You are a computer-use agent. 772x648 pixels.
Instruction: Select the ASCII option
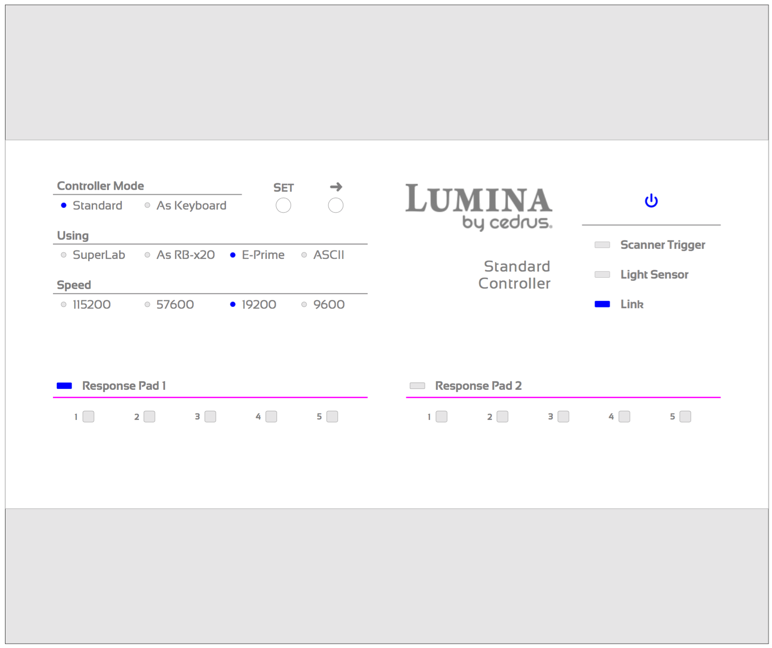click(305, 255)
